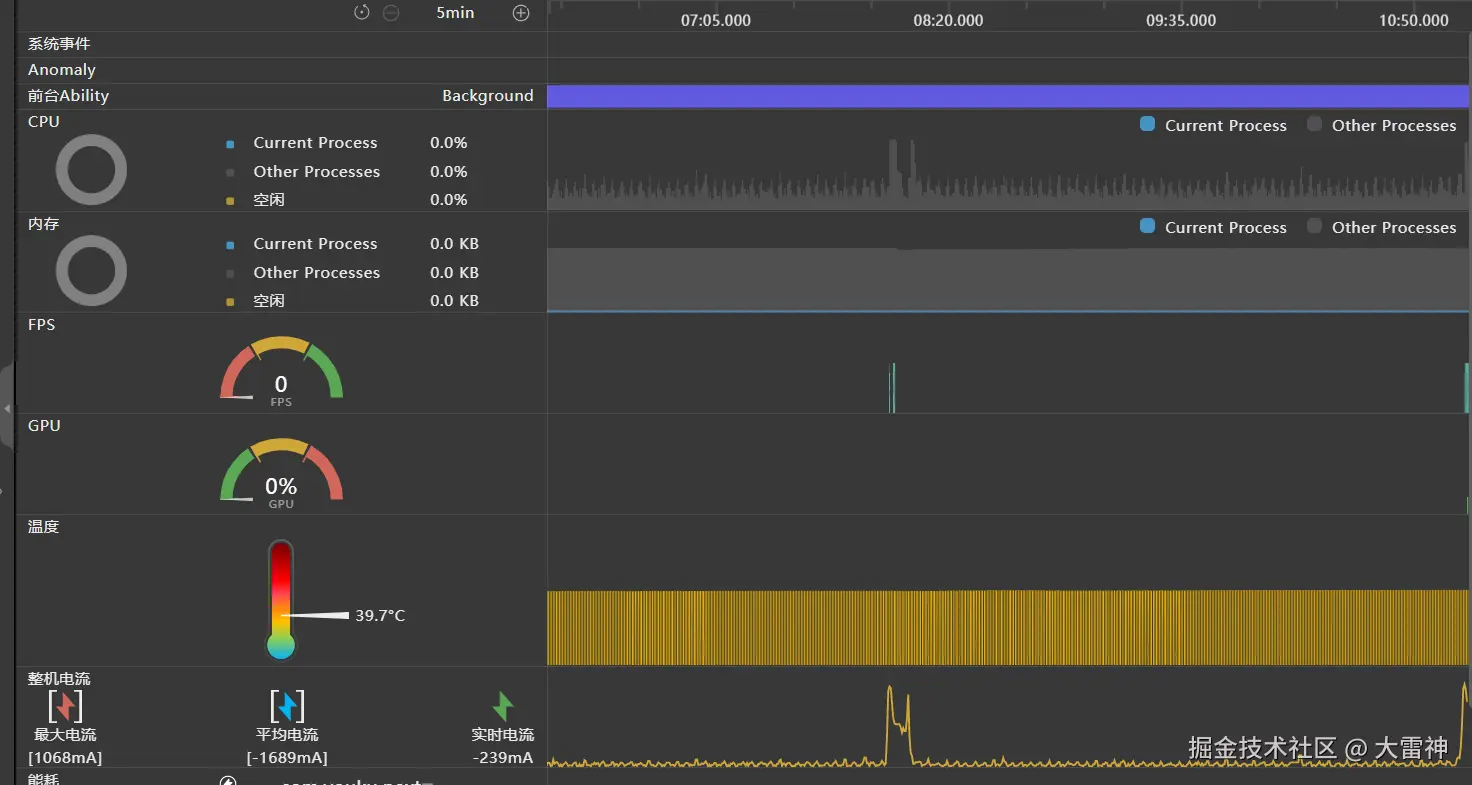Select the FPS lane label
The image size is (1472, 785).
pyautogui.click(x=41, y=325)
